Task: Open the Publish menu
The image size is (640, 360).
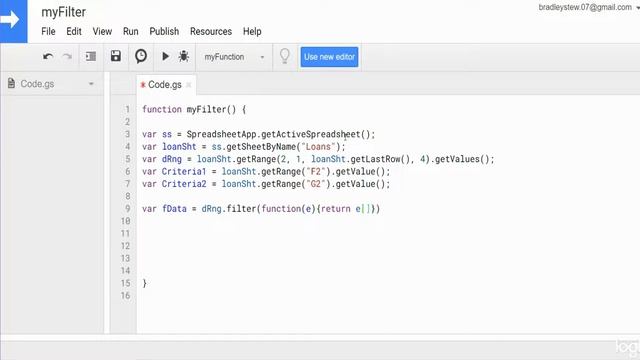Action: [x=164, y=31]
